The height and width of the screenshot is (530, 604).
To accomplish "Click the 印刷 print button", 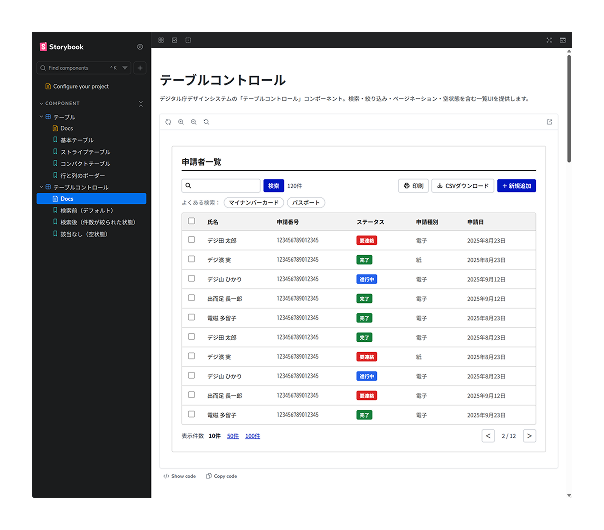I will 413,186.
